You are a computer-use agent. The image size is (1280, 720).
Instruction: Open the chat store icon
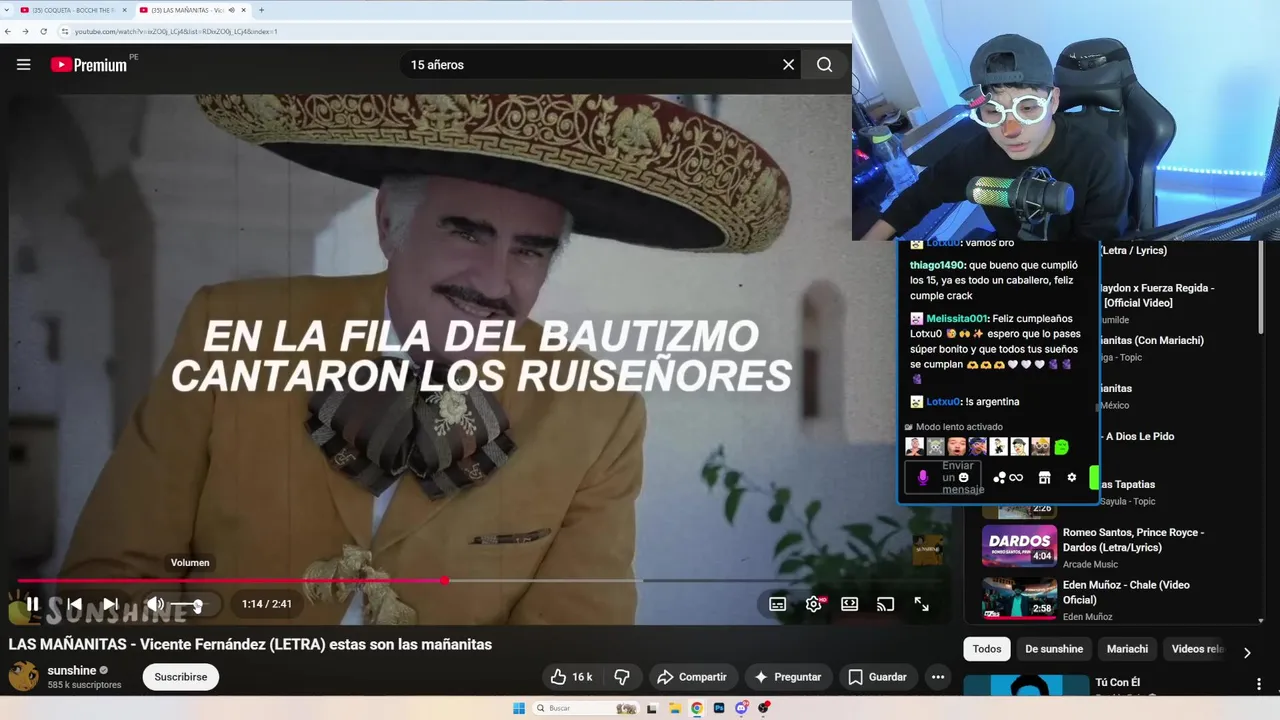point(1044,477)
